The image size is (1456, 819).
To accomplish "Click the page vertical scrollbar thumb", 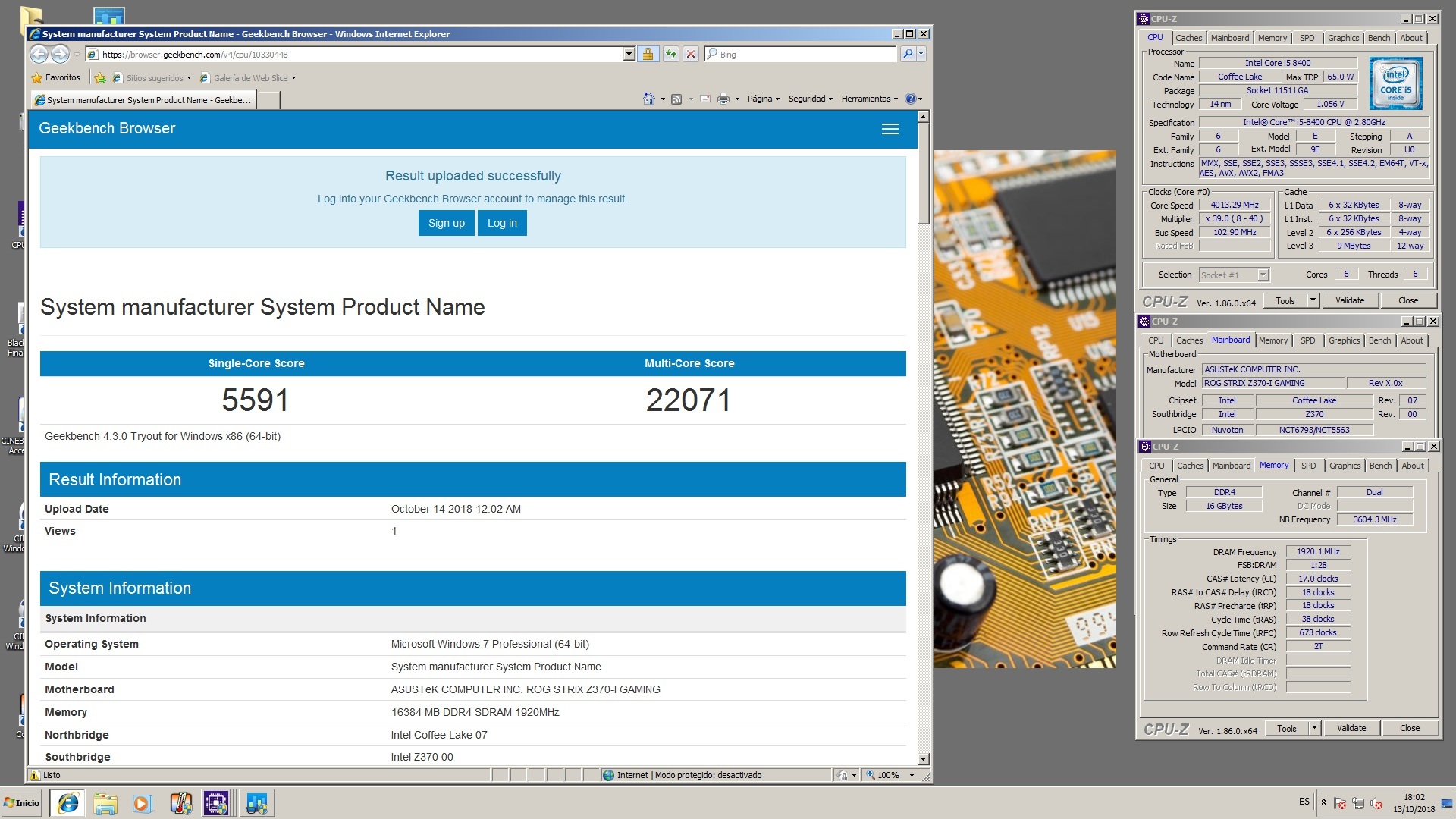I will click(x=923, y=174).
